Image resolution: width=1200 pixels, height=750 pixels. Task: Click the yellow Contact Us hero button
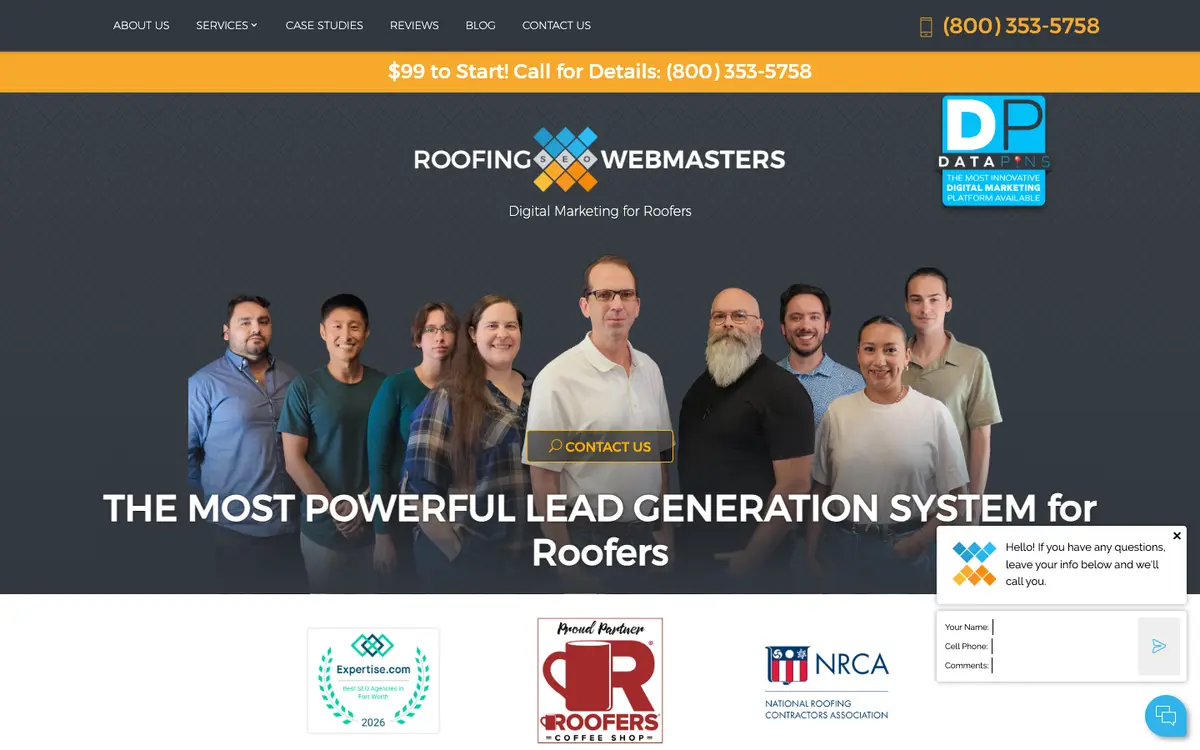[600, 446]
